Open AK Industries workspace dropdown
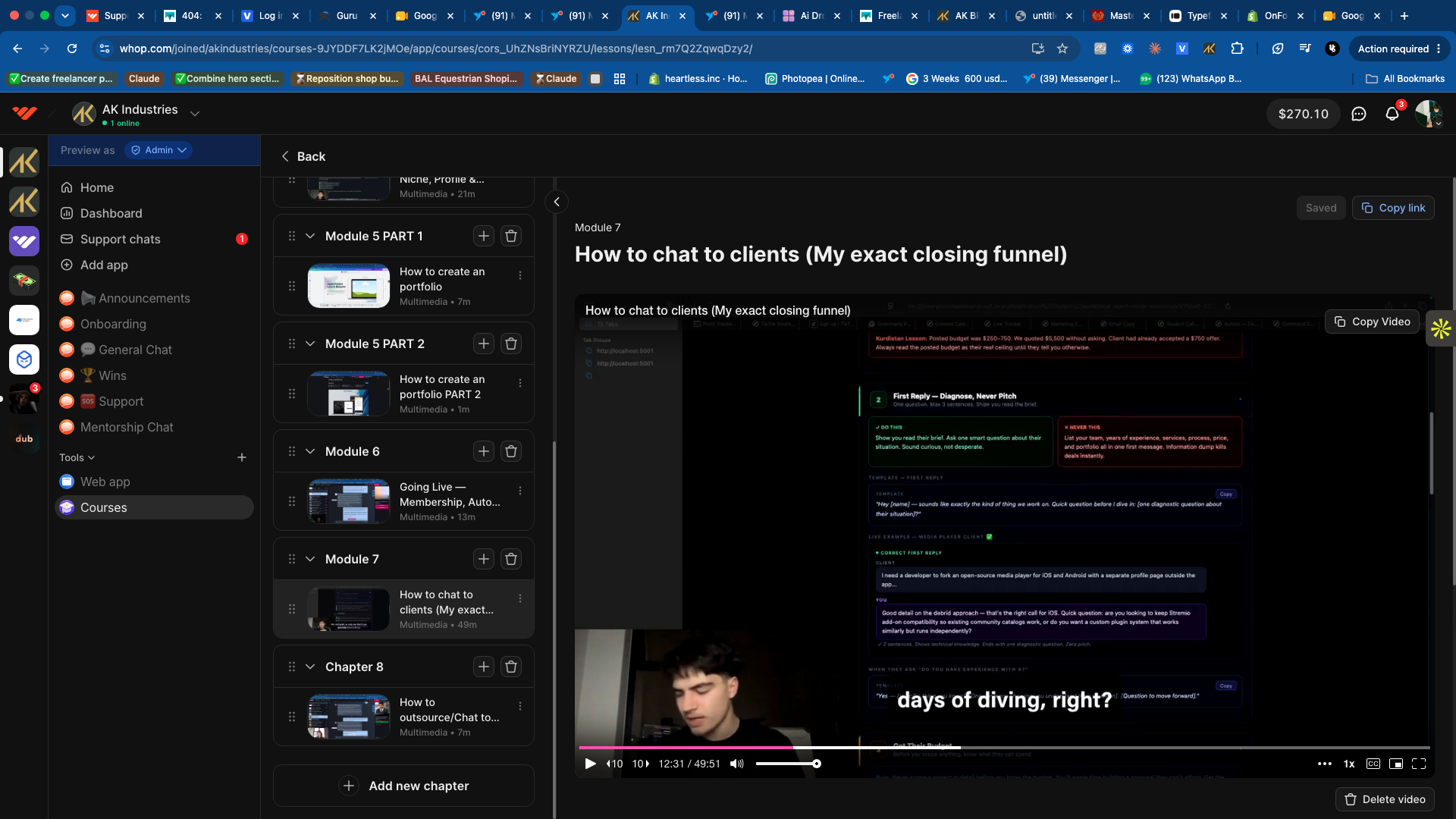 195,114
